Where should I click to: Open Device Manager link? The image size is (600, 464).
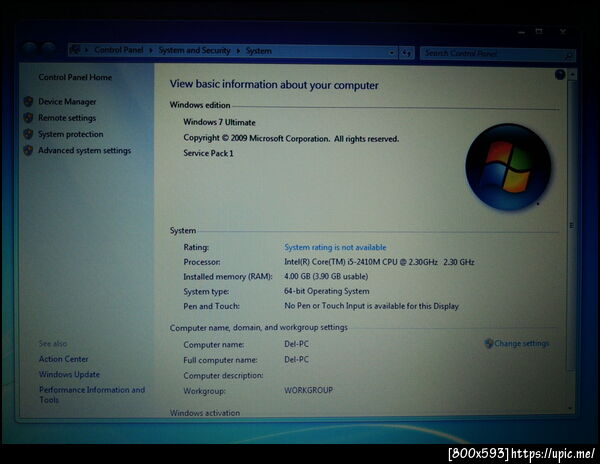click(x=67, y=102)
